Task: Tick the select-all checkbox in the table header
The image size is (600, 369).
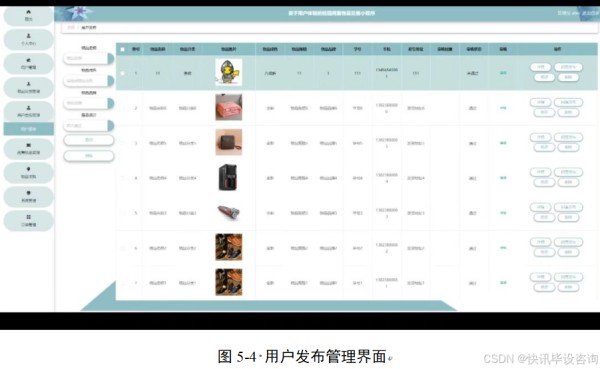Action: coord(122,49)
